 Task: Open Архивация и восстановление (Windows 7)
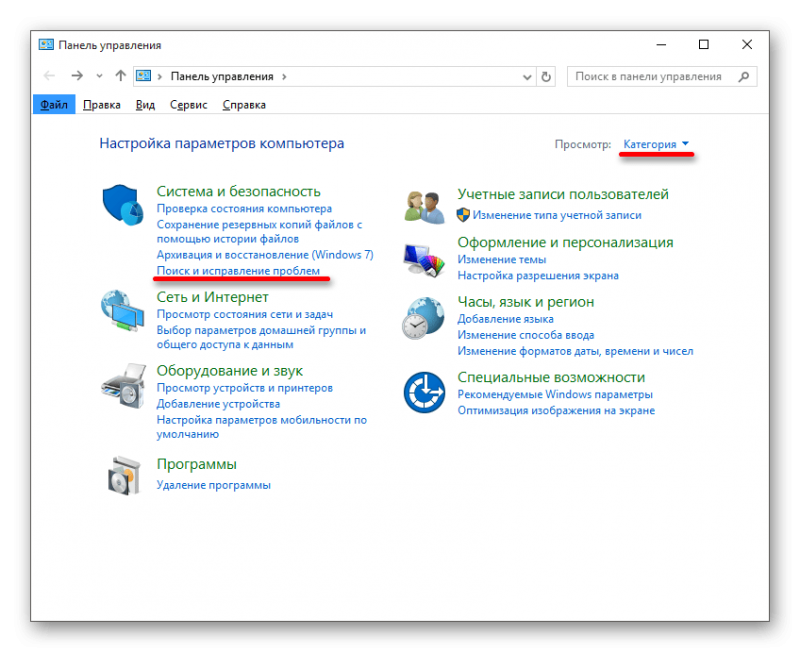click(265, 255)
